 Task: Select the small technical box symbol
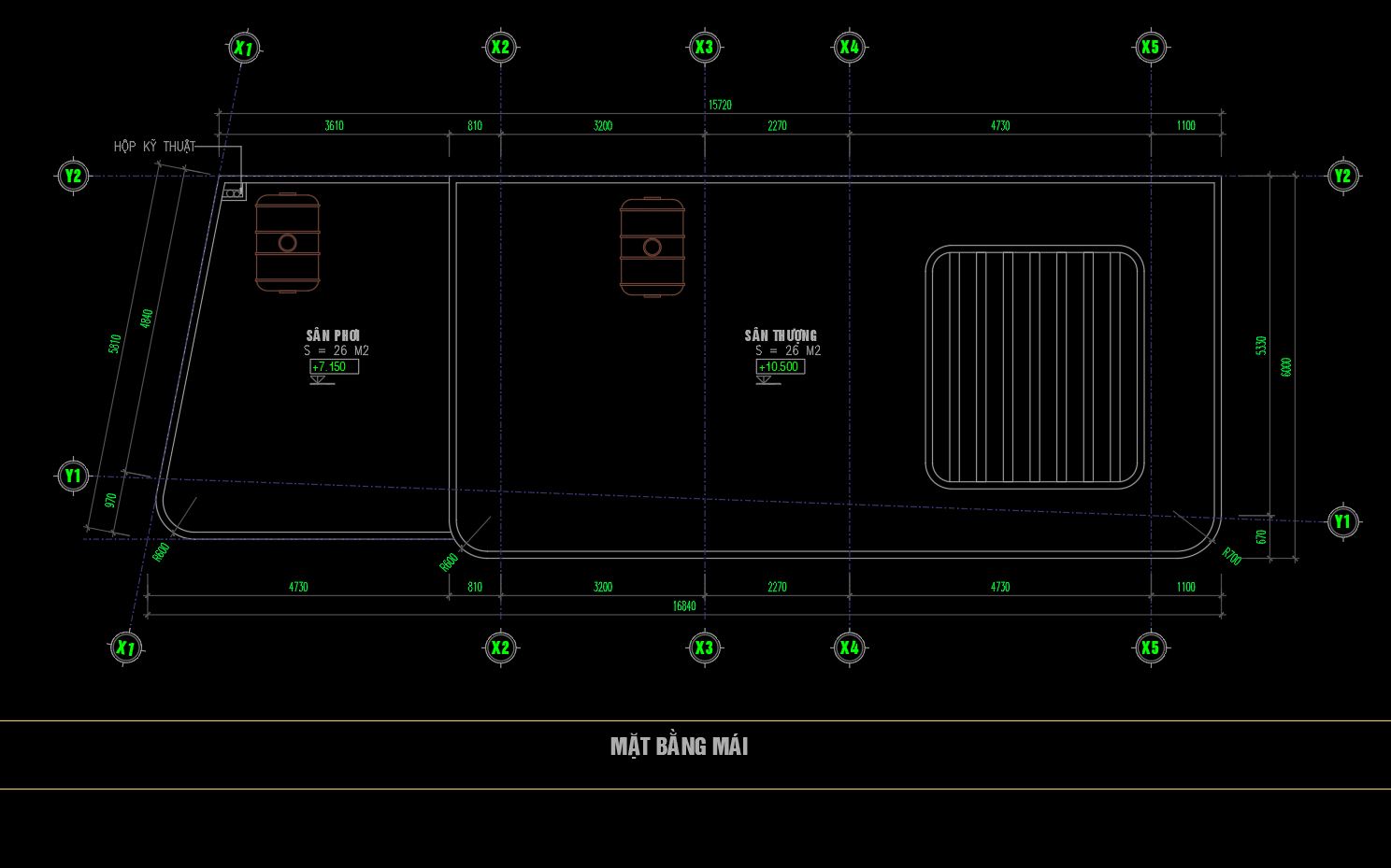pos(234,192)
